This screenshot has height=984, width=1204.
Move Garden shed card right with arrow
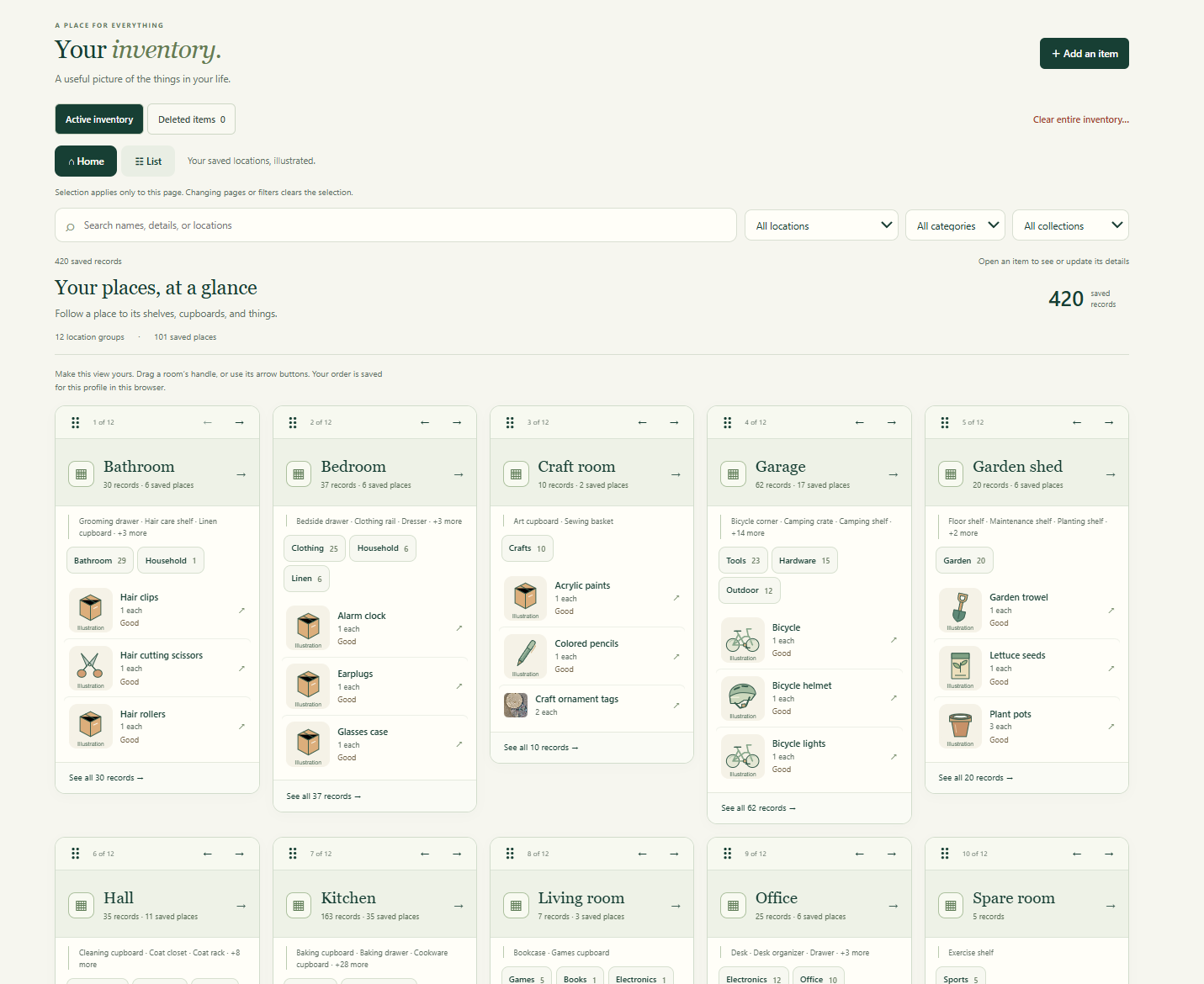(x=1109, y=422)
